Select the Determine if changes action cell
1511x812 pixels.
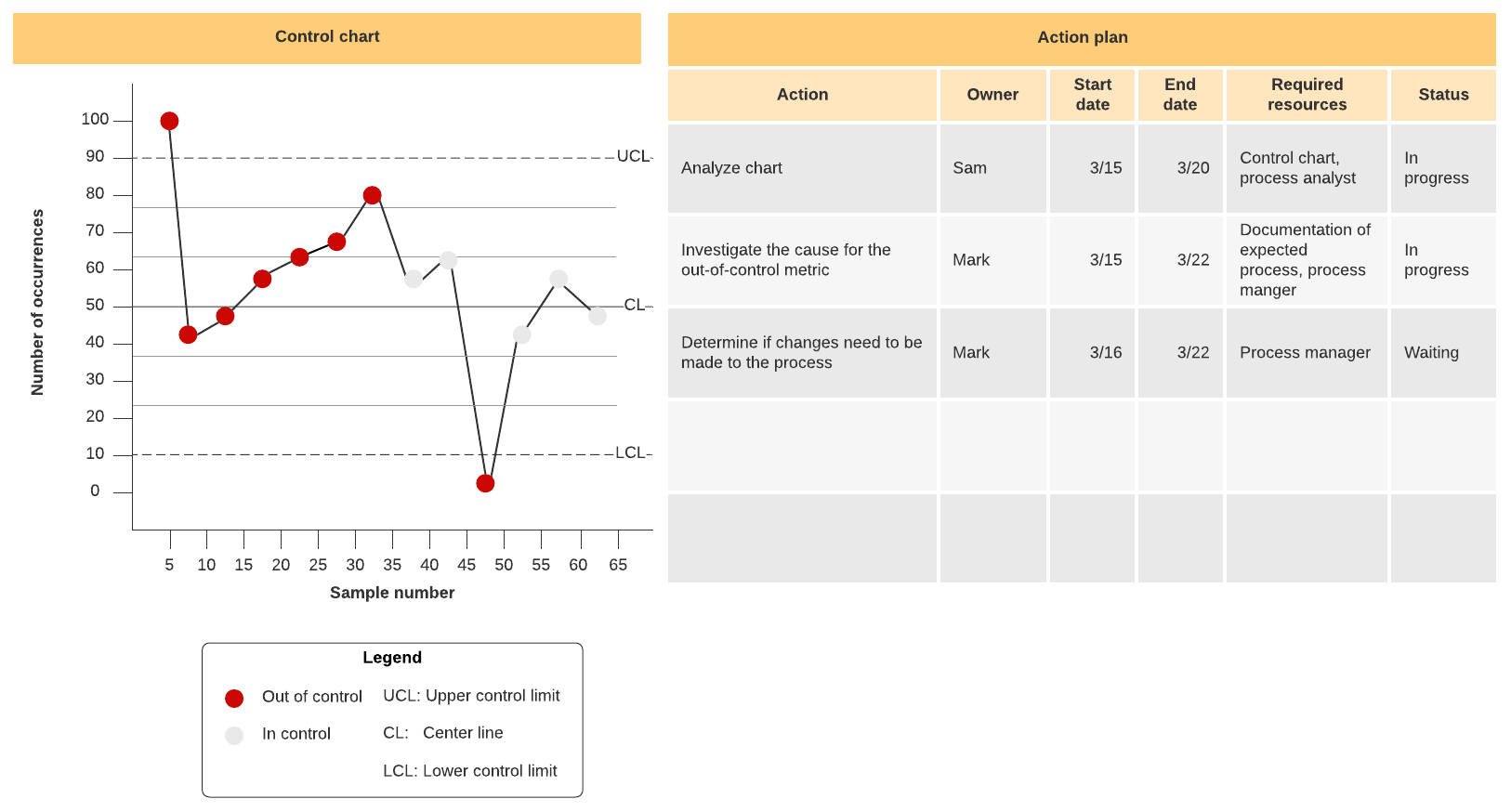point(802,353)
